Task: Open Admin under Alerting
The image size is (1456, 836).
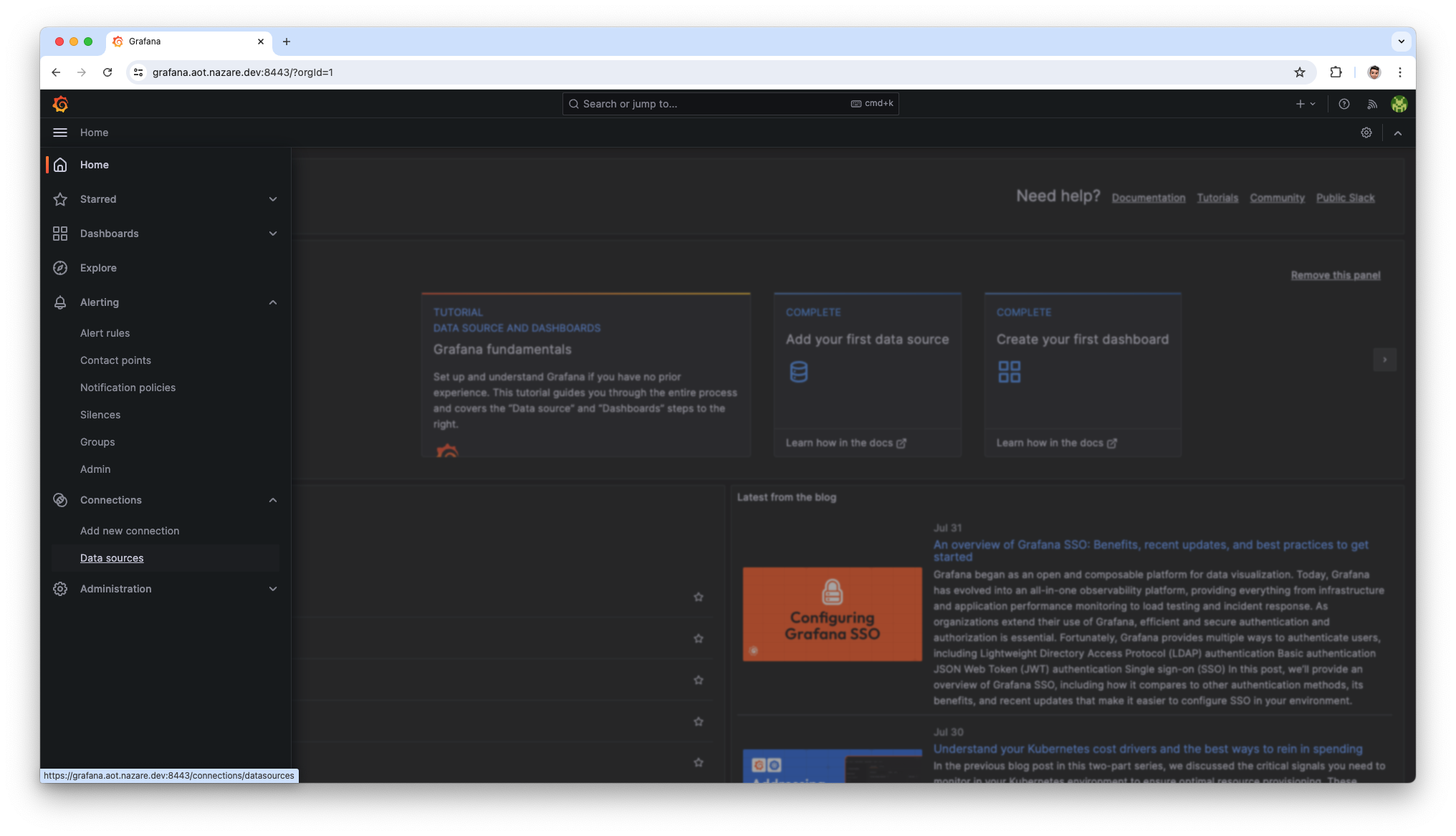Action: coord(95,469)
